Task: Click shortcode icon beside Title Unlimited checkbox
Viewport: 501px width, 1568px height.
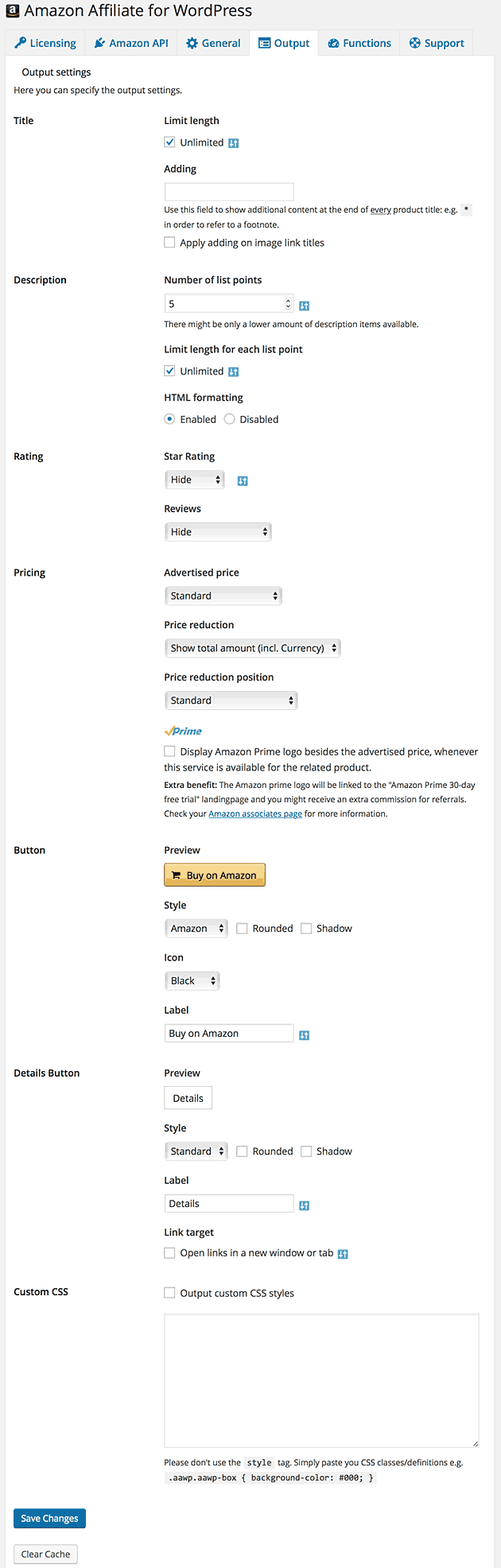Action: 233,143
